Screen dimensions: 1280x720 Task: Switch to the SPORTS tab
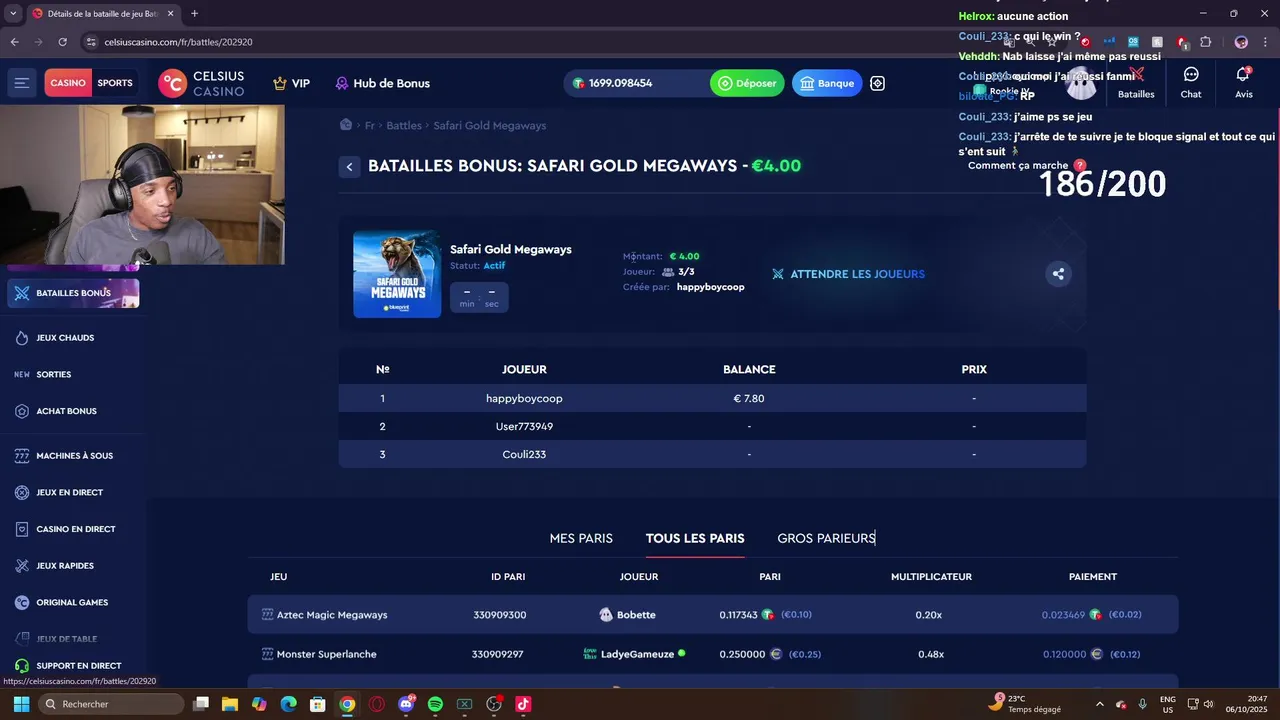pos(115,83)
